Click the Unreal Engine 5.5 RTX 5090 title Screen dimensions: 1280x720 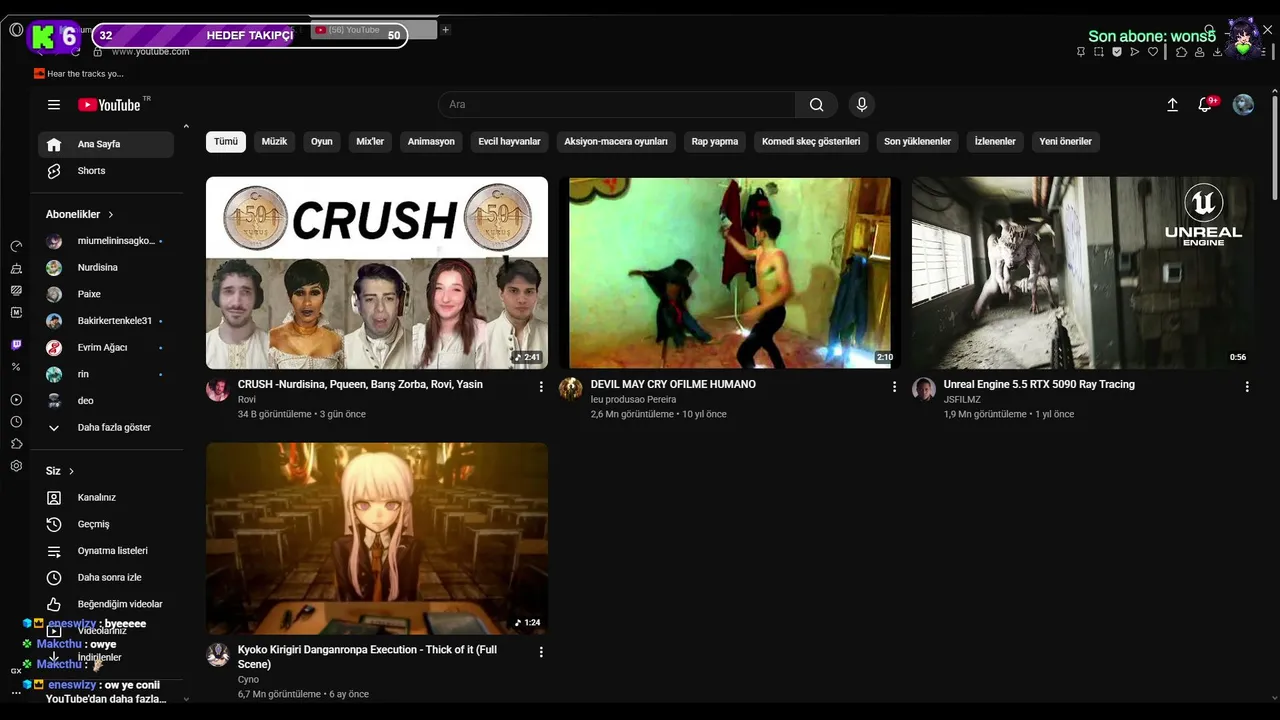tap(1039, 384)
